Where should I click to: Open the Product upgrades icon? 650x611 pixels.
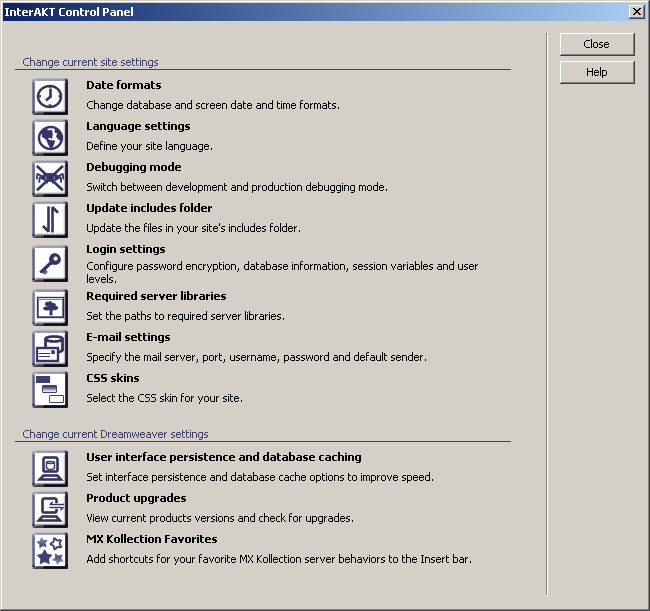coord(49,509)
